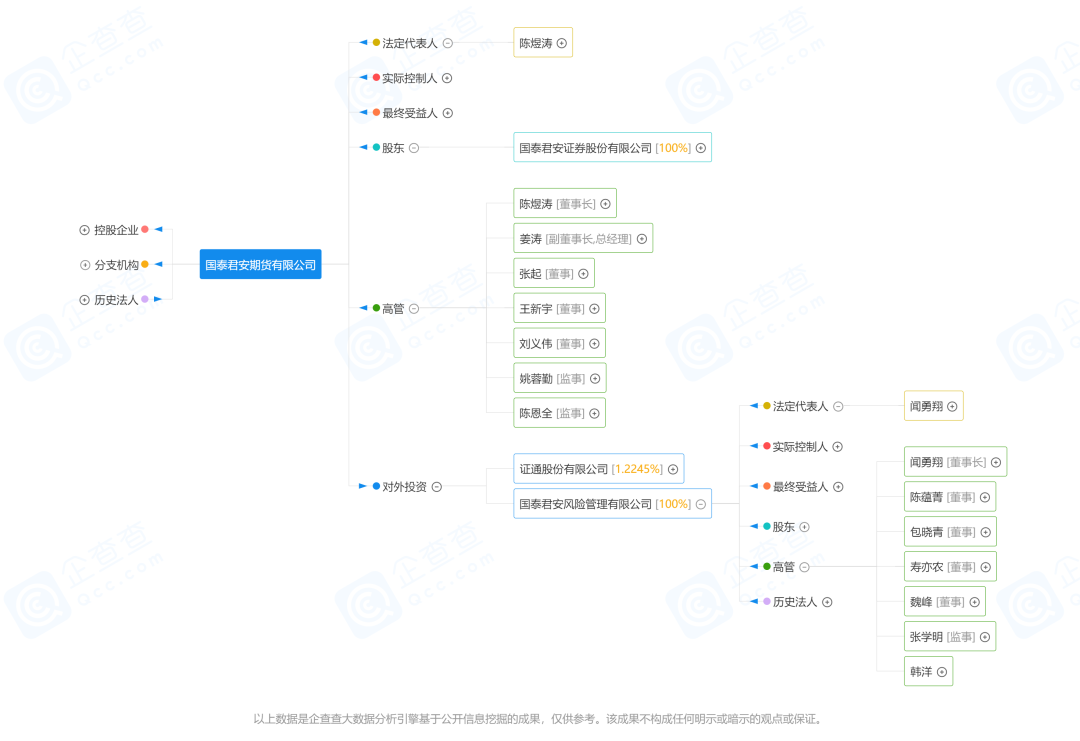The width and height of the screenshot is (1080, 741).
Task: Expand the top 最终受益人 branch
Action: tap(448, 113)
